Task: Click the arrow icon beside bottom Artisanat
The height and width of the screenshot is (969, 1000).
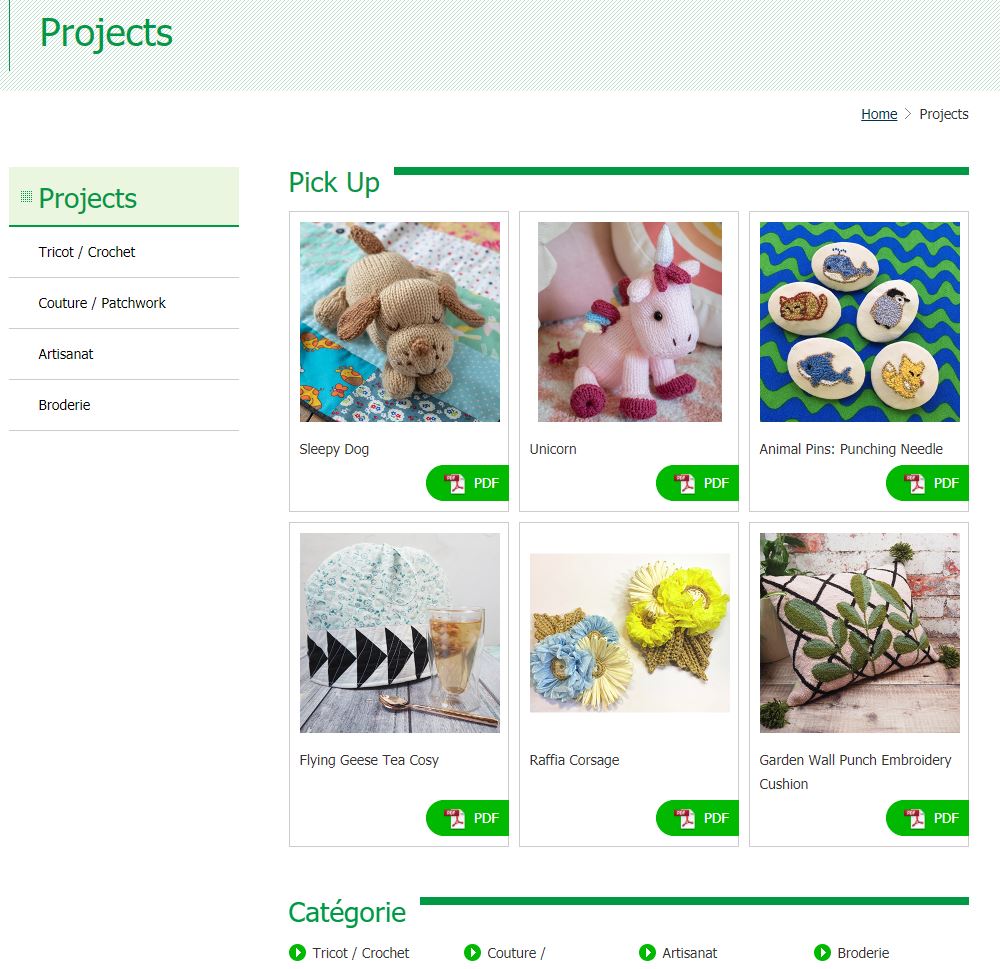Action: (x=647, y=952)
